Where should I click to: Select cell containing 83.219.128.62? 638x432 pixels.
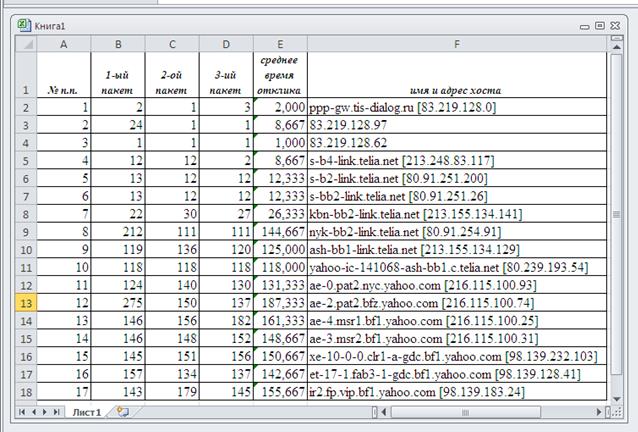[x=457, y=142]
